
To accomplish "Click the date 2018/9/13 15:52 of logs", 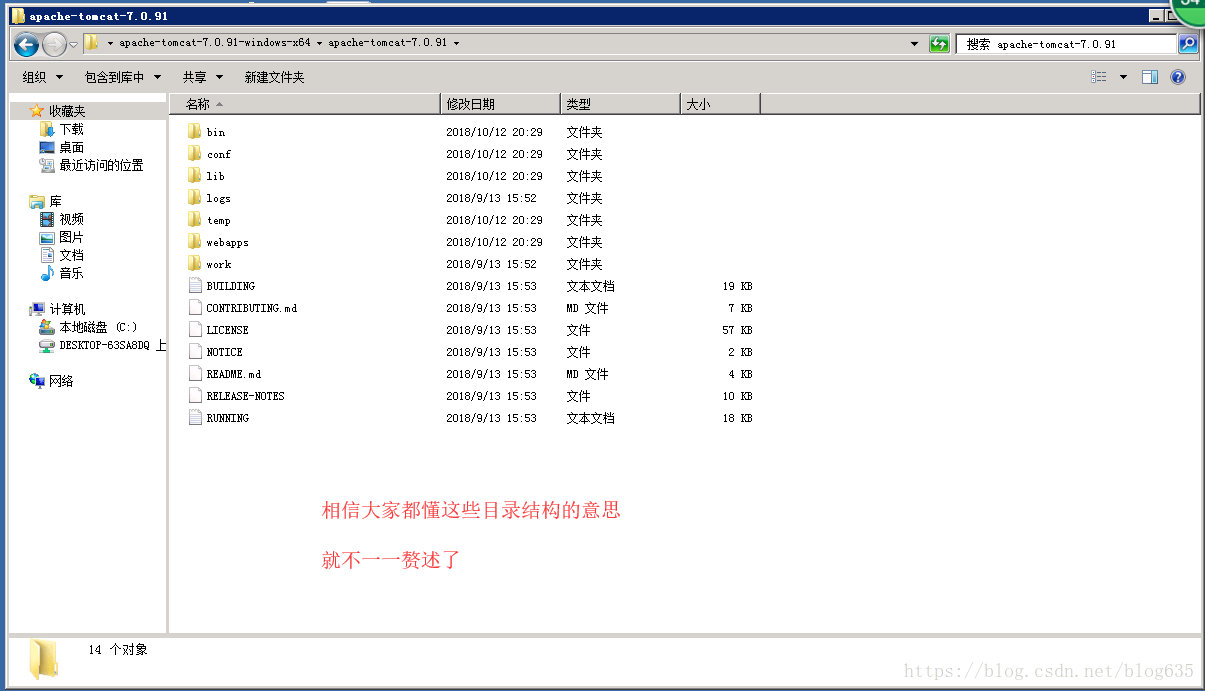I will coord(491,198).
